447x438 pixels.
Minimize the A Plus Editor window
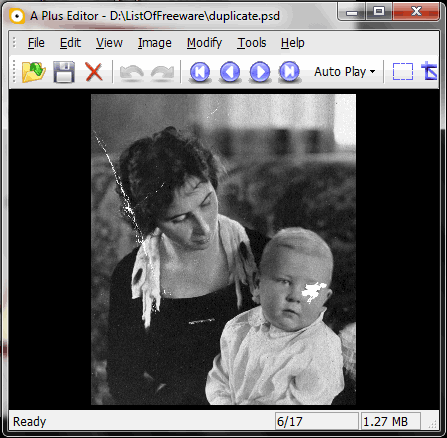click(x=352, y=13)
